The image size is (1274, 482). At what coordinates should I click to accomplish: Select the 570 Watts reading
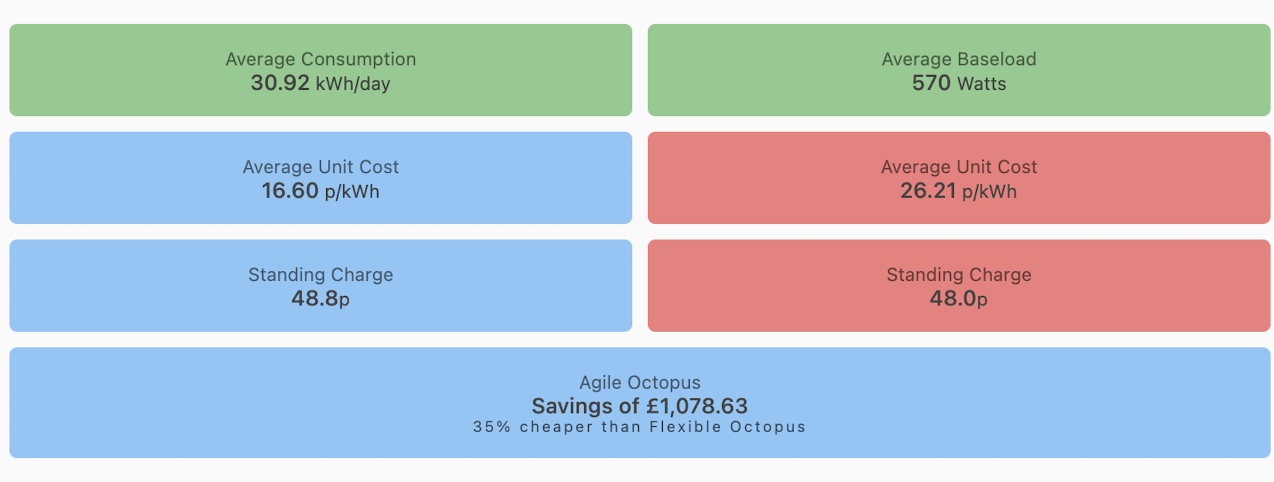pos(959,84)
